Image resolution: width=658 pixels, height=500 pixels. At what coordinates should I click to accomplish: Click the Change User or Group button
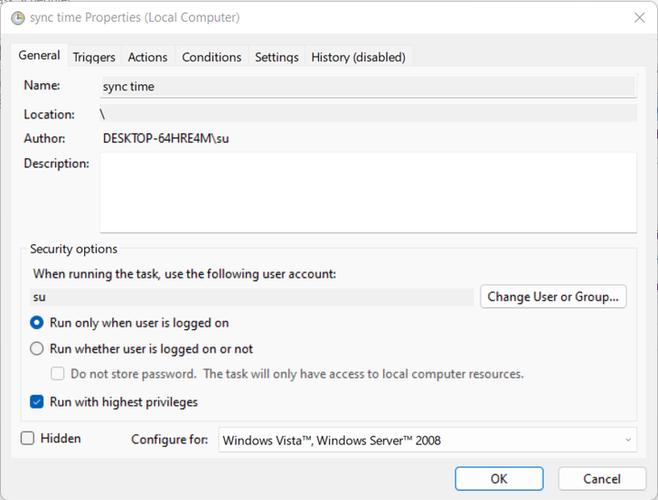pyautogui.click(x=554, y=296)
